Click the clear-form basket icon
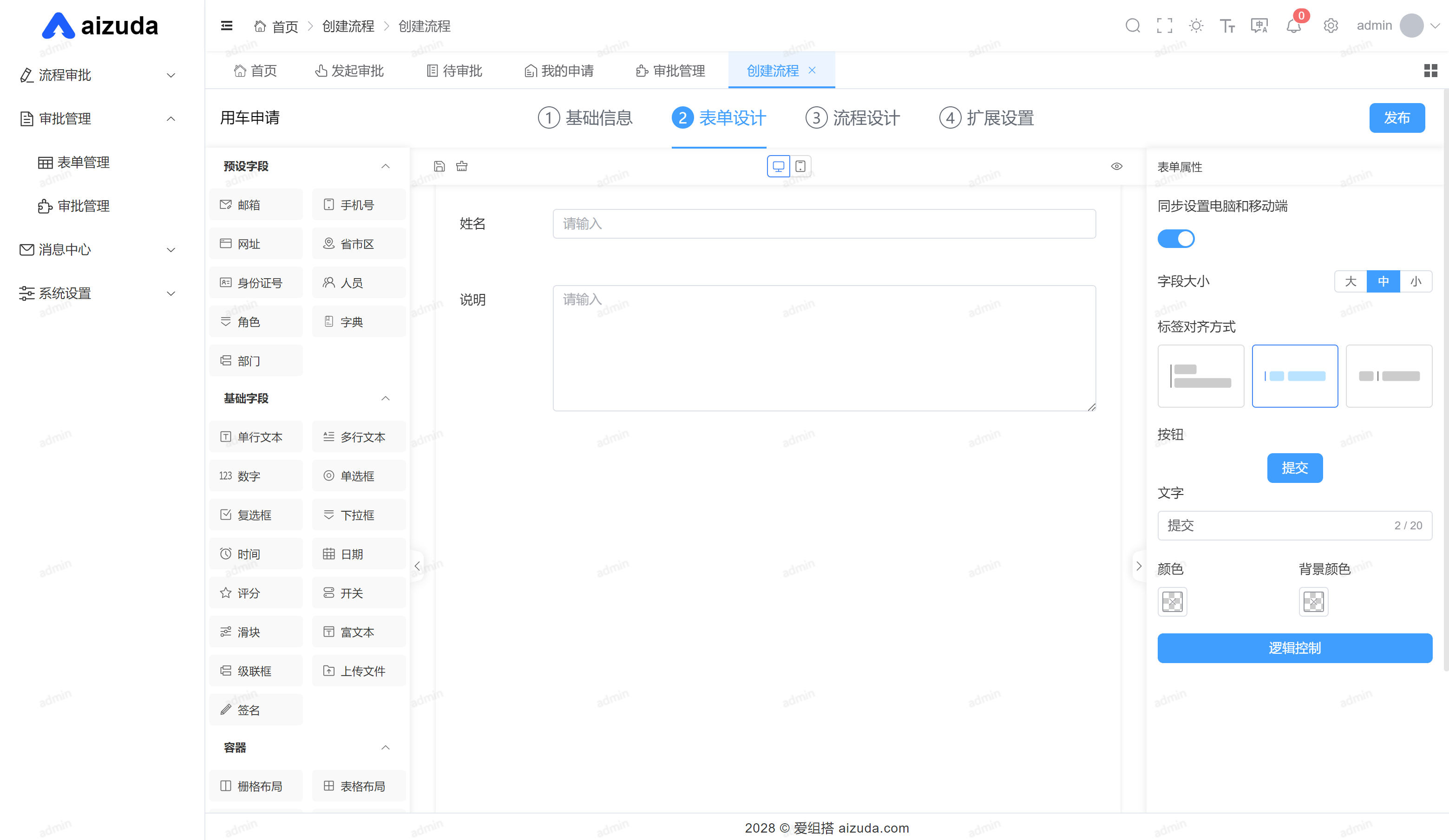The height and width of the screenshot is (840, 1449). (462, 167)
